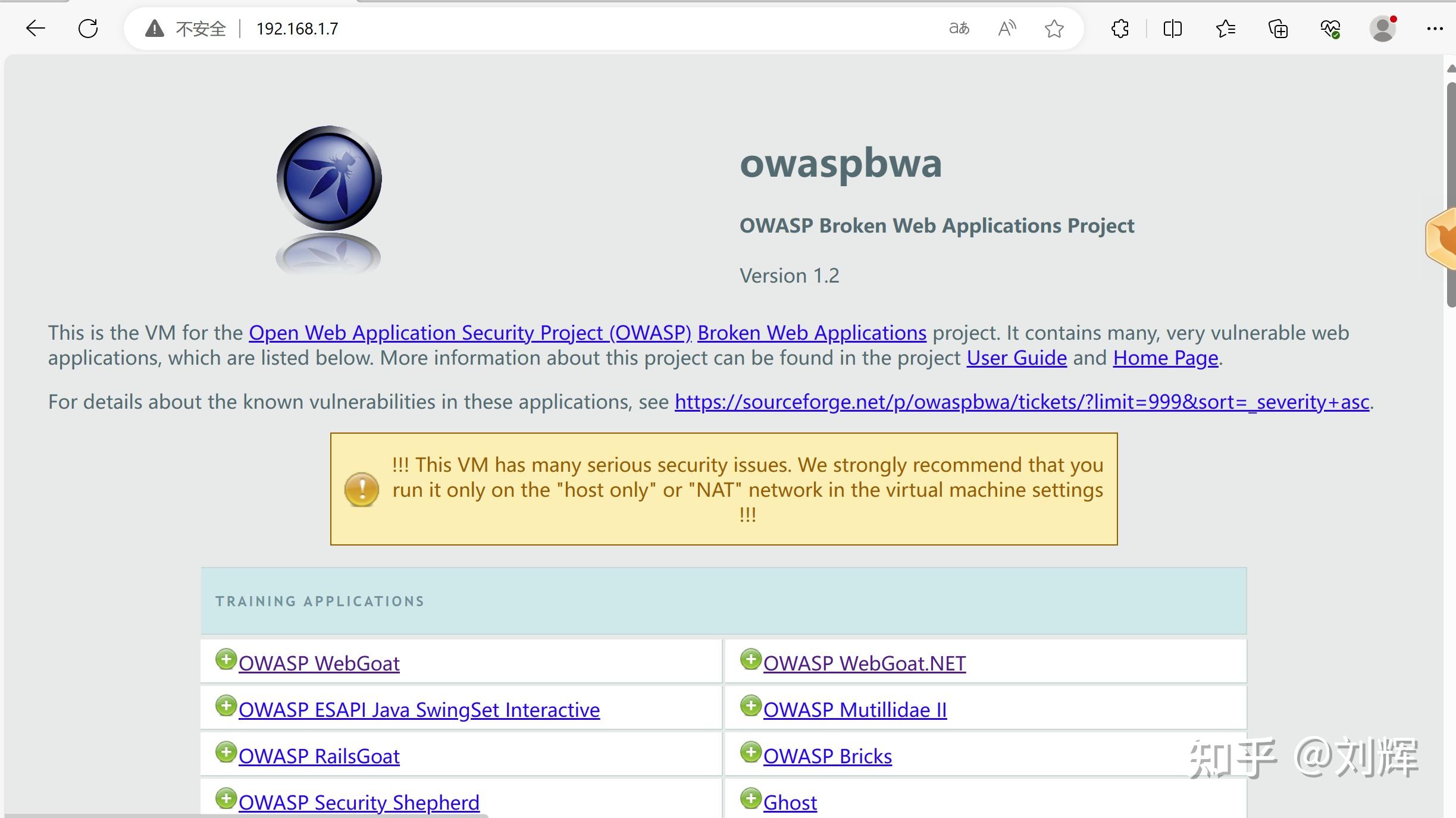The width and height of the screenshot is (1456, 818).
Task: Open browser essentials heart icon
Action: 1330,29
